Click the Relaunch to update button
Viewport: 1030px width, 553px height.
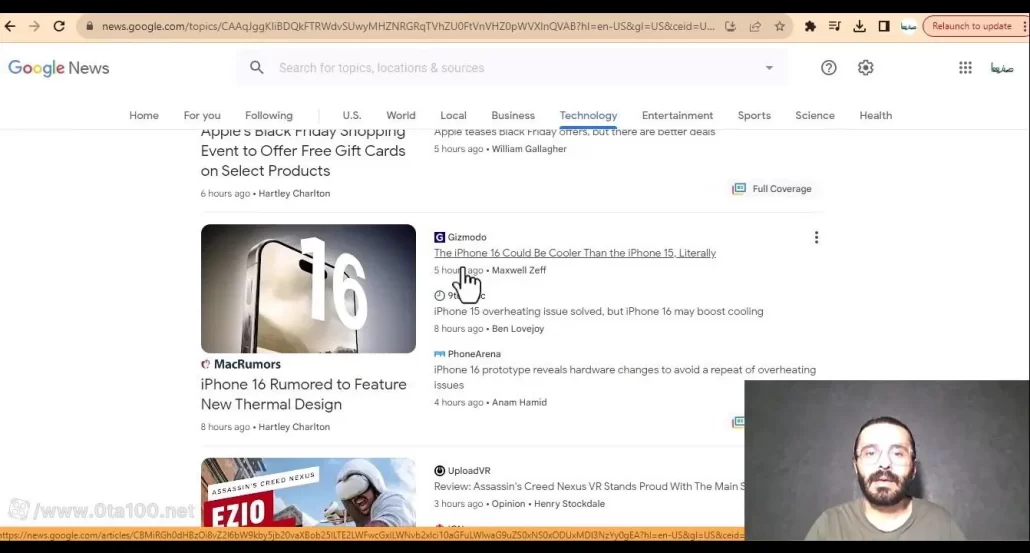[x=971, y=26]
